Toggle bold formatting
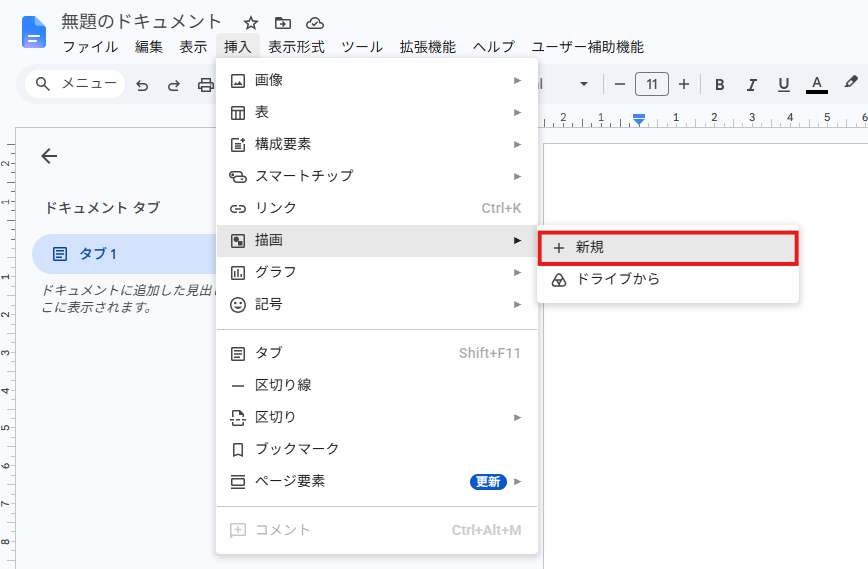 pos(720,85)
